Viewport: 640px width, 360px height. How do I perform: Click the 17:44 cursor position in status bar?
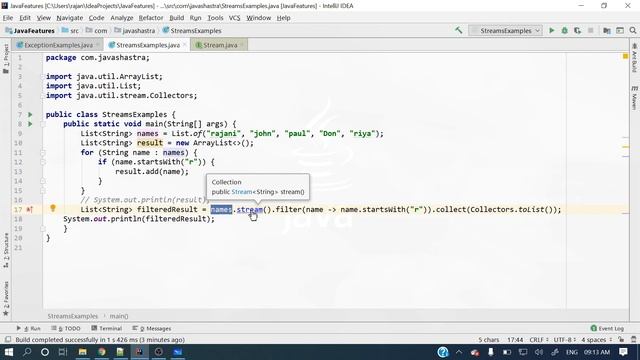pos(515,340)
